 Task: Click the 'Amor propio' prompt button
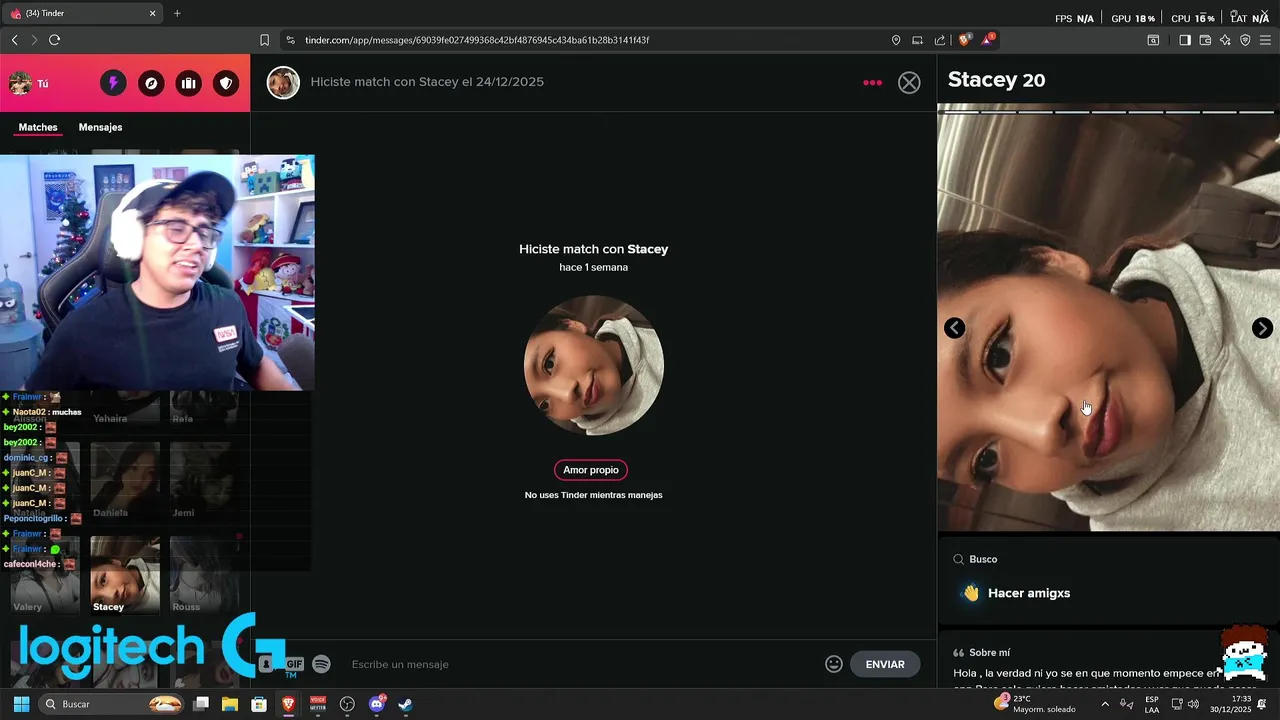click(x=591, y=470)
